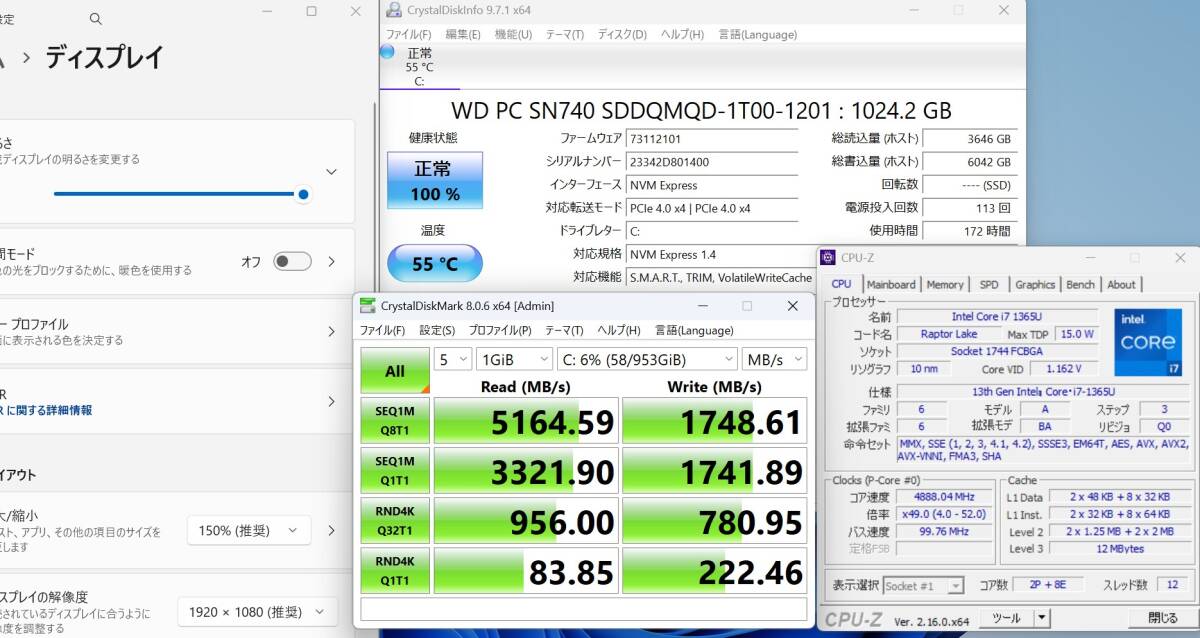
Task: Open テーマ(T) menu in CrystalDiskInfo
Action: coord(565,34)
